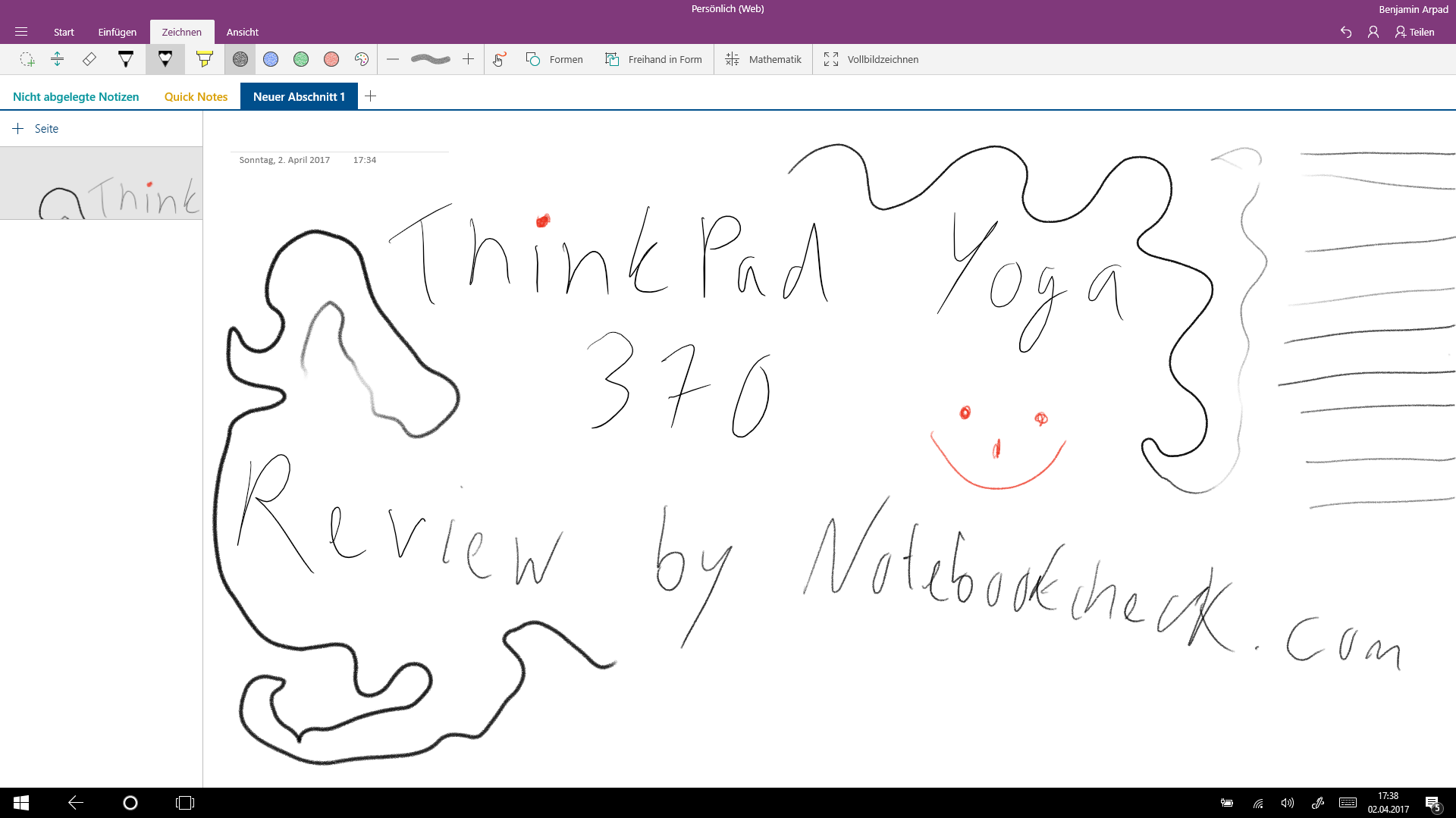Enable Freihand in Form conversion
Image resolution: width=1456 pixels, height=818 pixels.
click(654, 59)
